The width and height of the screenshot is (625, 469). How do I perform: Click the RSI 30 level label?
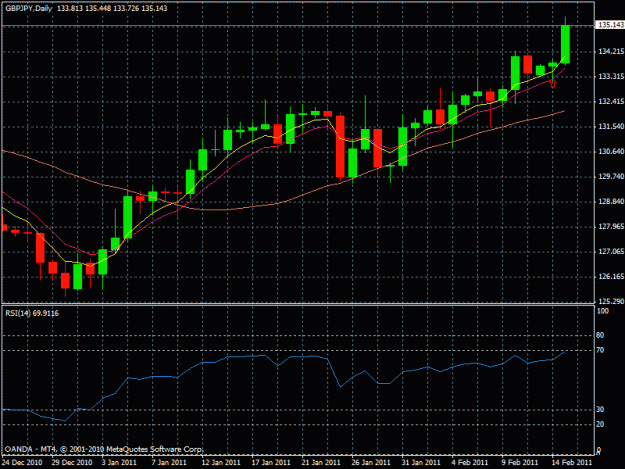click(600, 410)
